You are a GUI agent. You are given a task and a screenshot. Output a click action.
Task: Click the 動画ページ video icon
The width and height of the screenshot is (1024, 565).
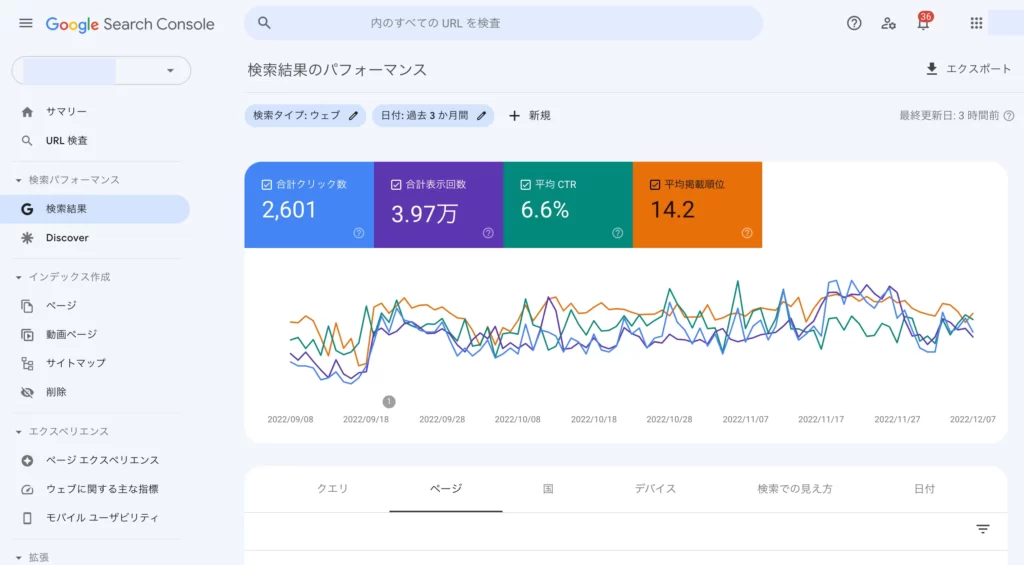click(x=27, y=334)
